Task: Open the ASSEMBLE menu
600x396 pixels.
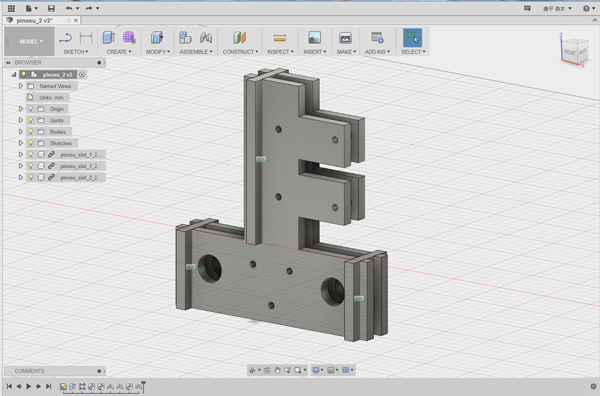Action: [x=196, y=52]
